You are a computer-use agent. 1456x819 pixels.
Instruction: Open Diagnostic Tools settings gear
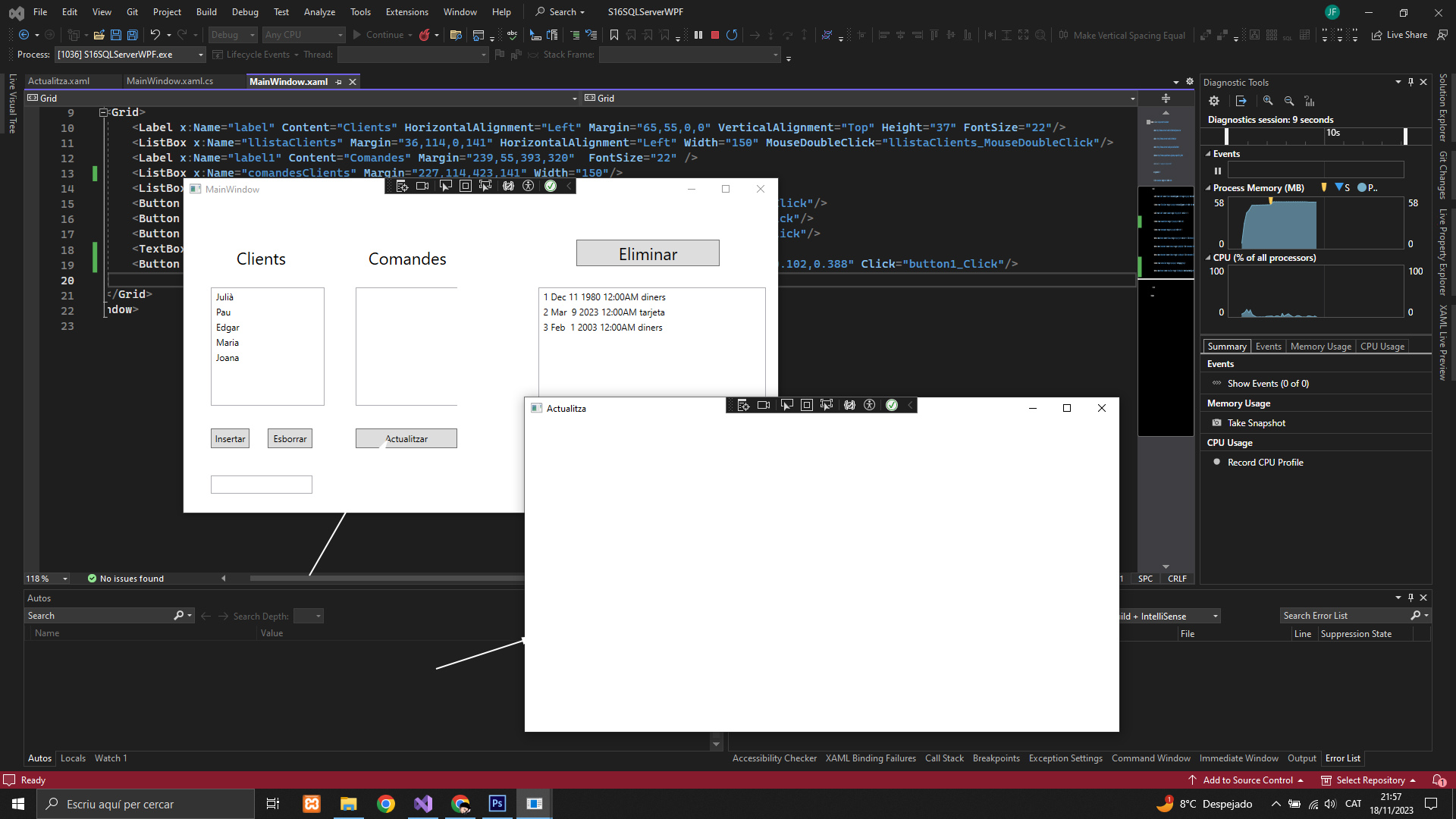click(1214, 101)
